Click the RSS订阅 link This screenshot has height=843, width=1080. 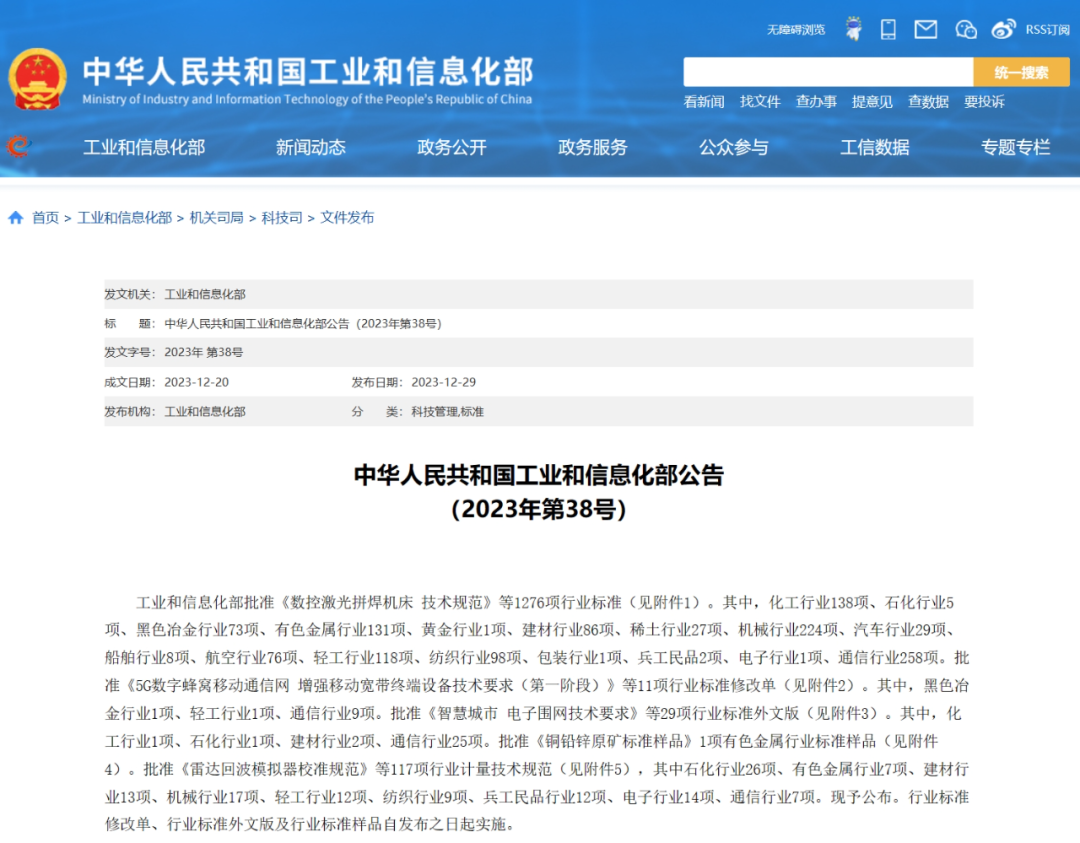point(1047,30)
